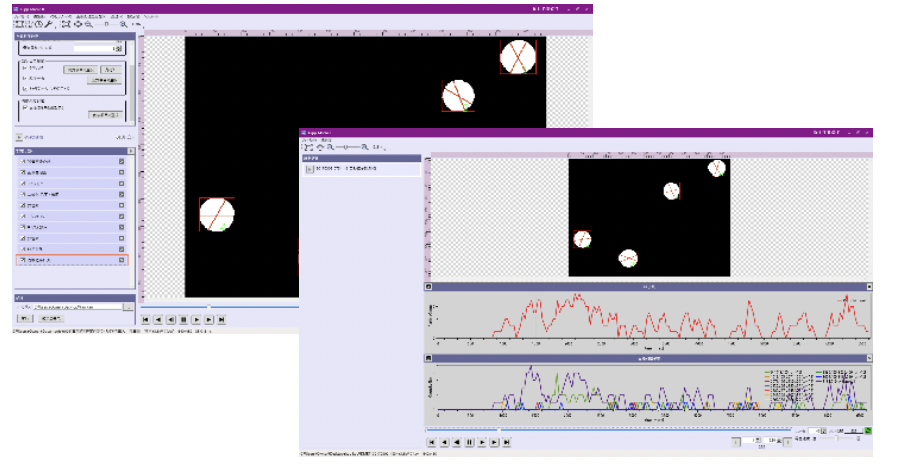The image size is (914, 474).
Task: Step one frame back in front window playback bar
Action: [444, 443]
